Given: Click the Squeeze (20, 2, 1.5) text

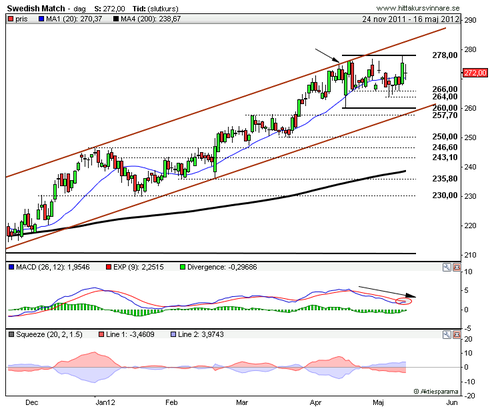Looking at the screenshot, I should pyautogui.click(x=49, y=334).
